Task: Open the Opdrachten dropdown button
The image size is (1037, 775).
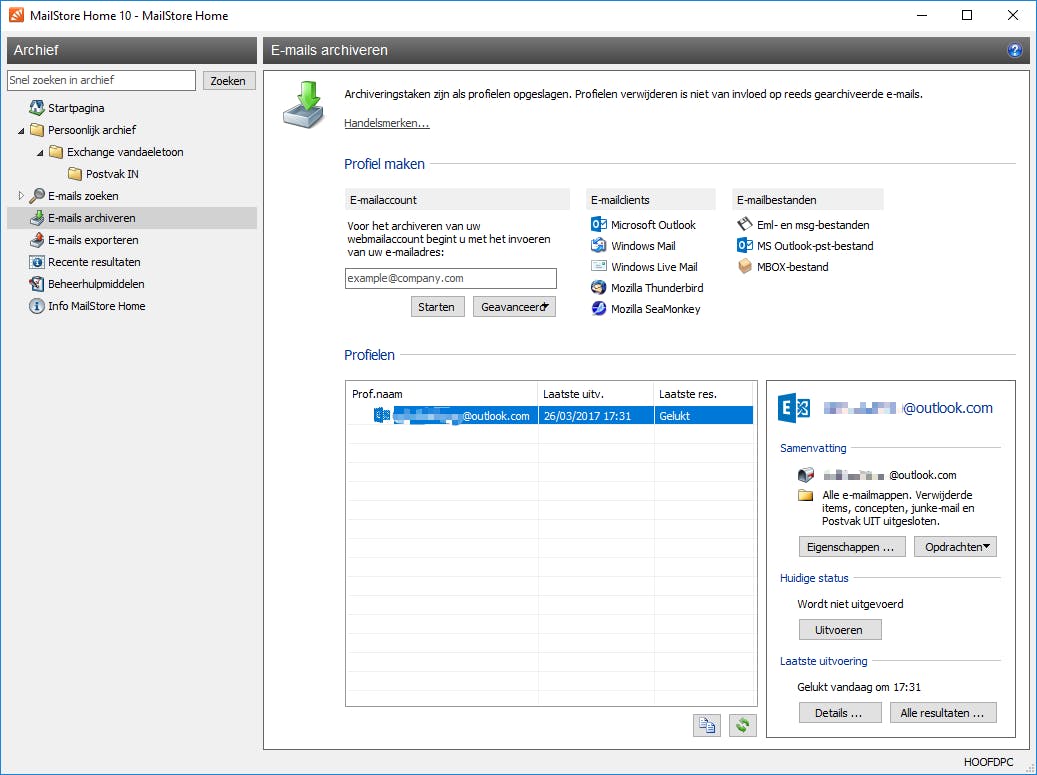Action: (x=955, y=547)
